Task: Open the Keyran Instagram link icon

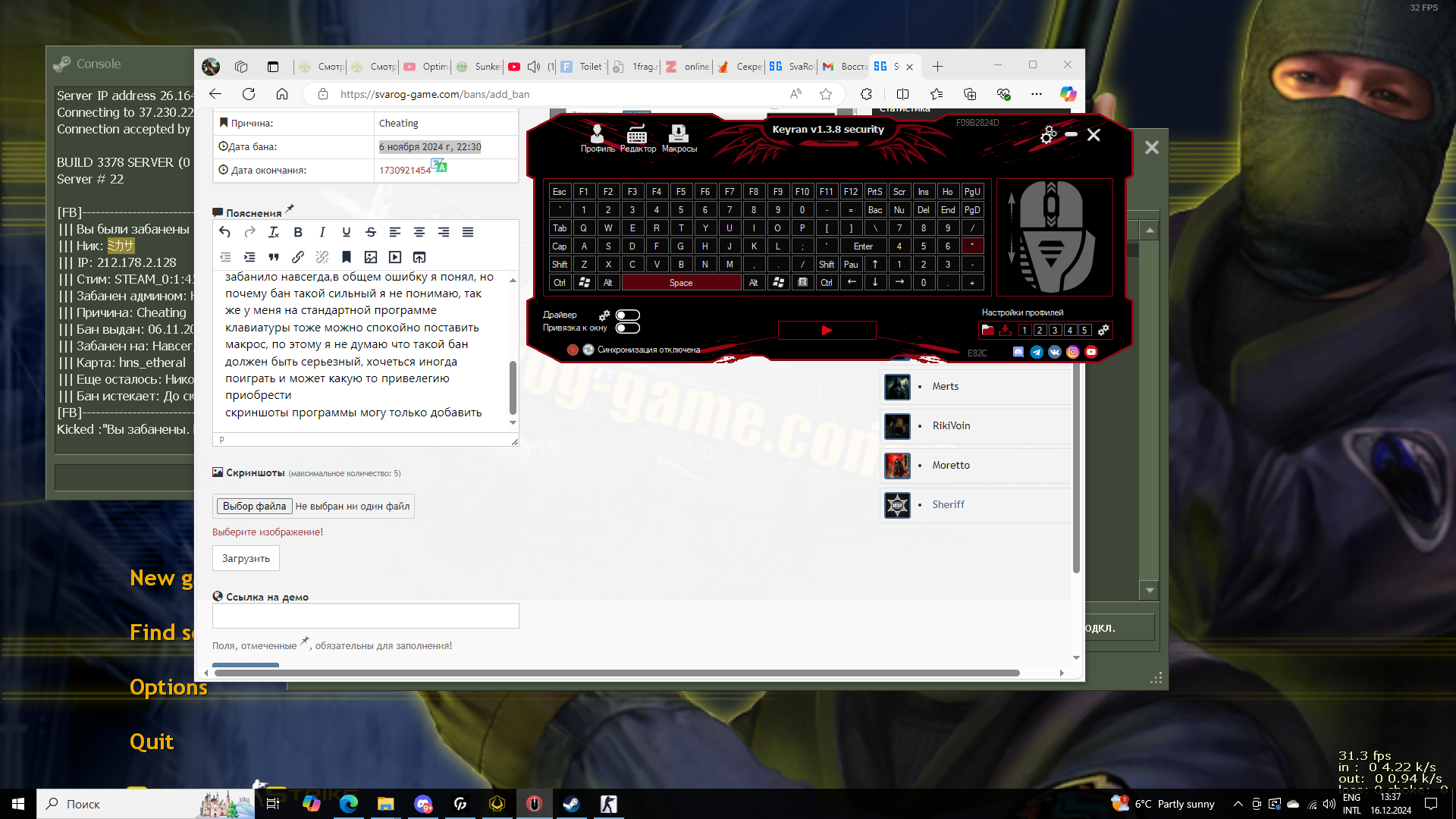Action: [1073, 352]
